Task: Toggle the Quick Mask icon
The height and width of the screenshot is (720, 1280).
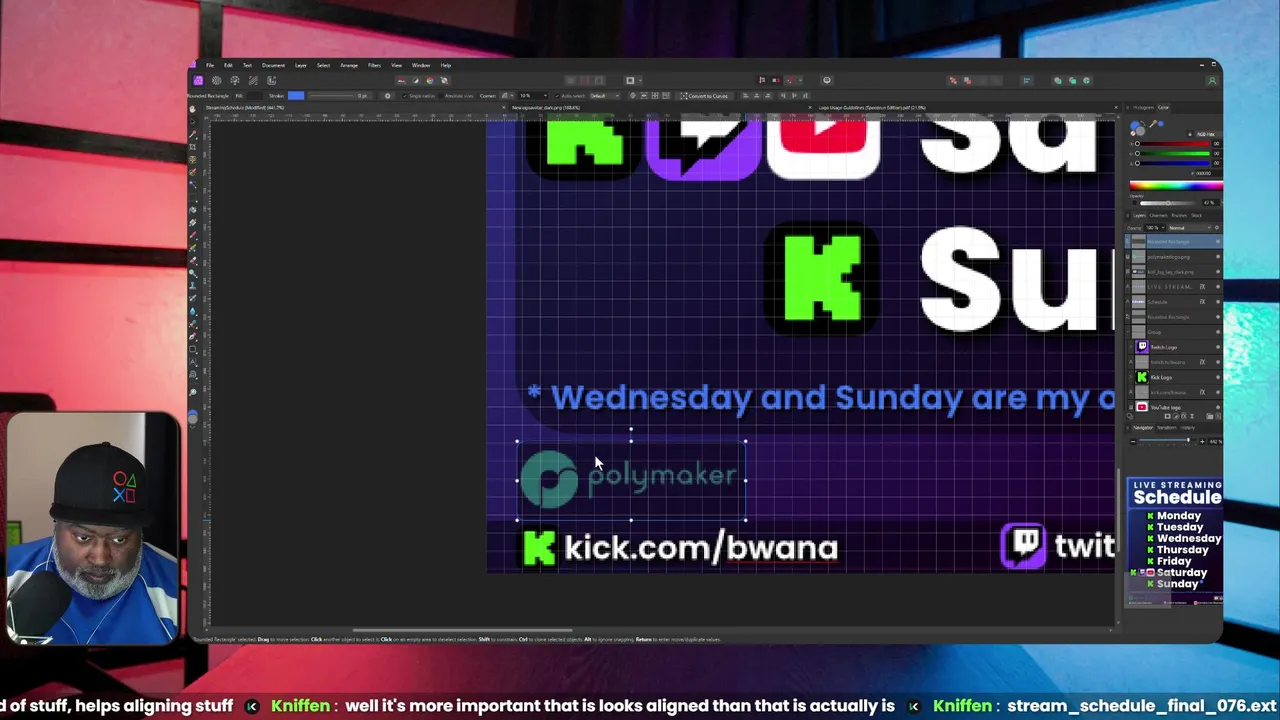Action: (x=630, y=80)
